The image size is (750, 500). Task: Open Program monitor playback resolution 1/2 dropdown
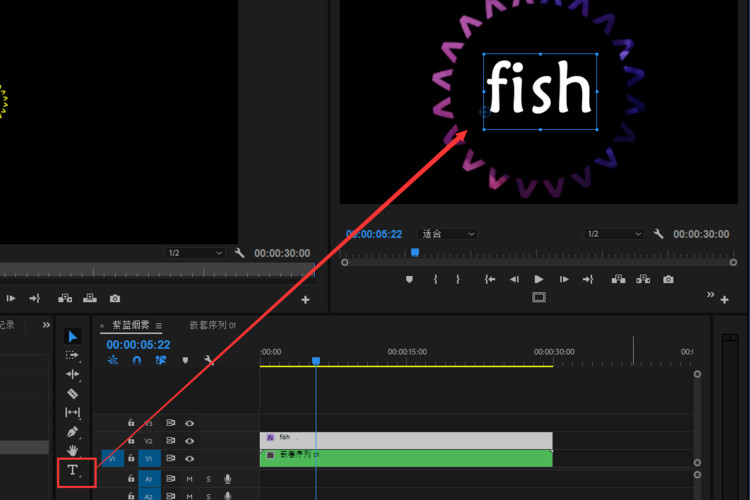pyautogui.click(x=614, y=234)
